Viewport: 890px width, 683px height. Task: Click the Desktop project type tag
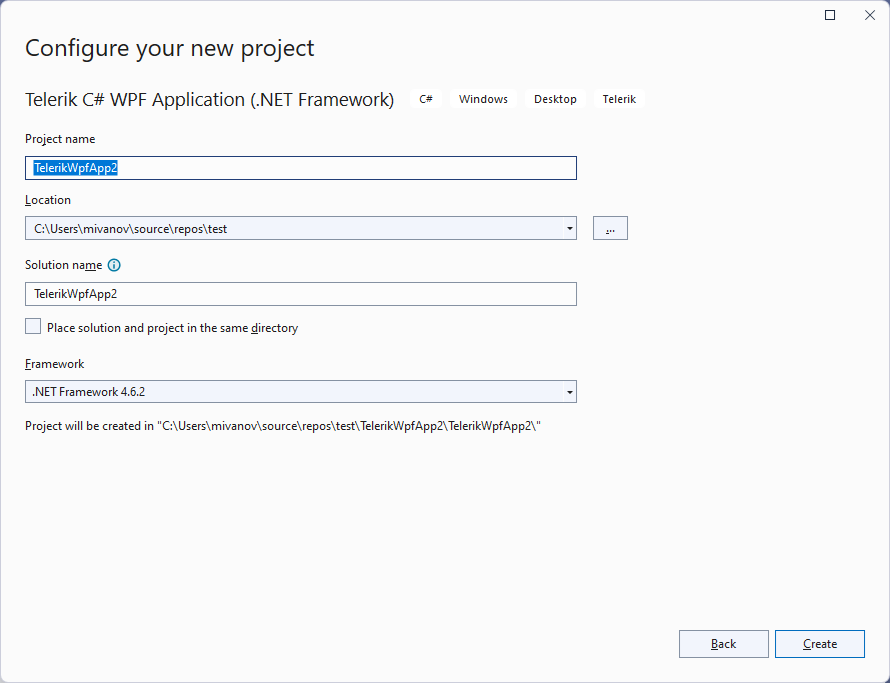[555, 99]
